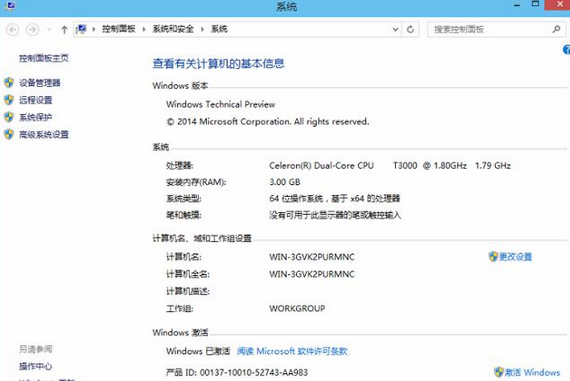Read the 阅读 Microsoft 软件许可条款 link
Screen dimensions: 570x381
pyautogui.click(x=292, y=351)
